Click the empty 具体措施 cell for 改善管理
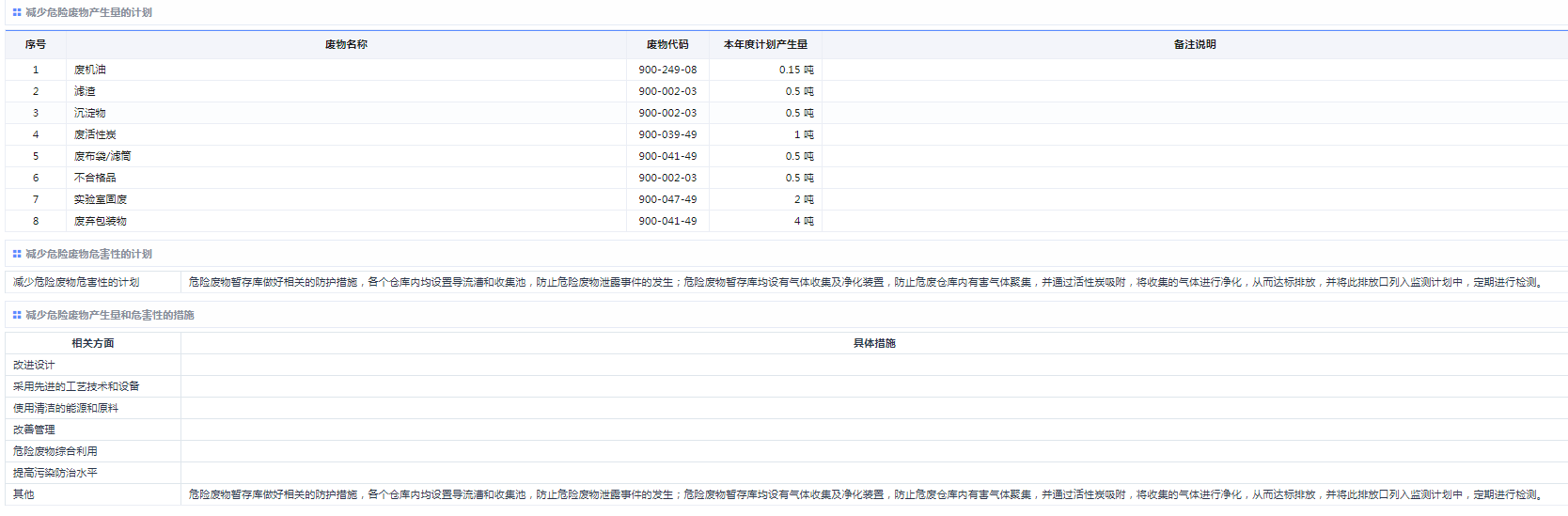The width and height of the screenshot is (1568, 516). tap(873, 430)
